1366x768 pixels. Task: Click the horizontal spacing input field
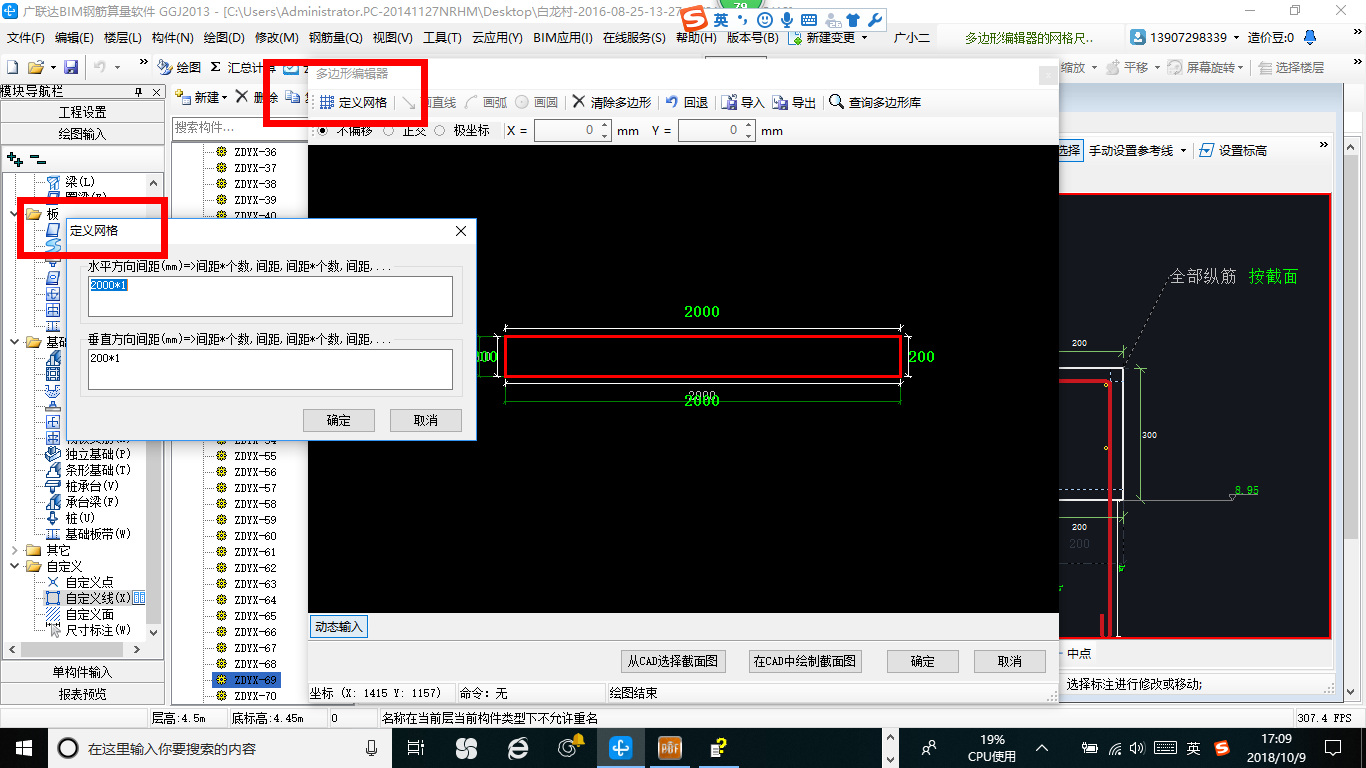click(270, 297)
